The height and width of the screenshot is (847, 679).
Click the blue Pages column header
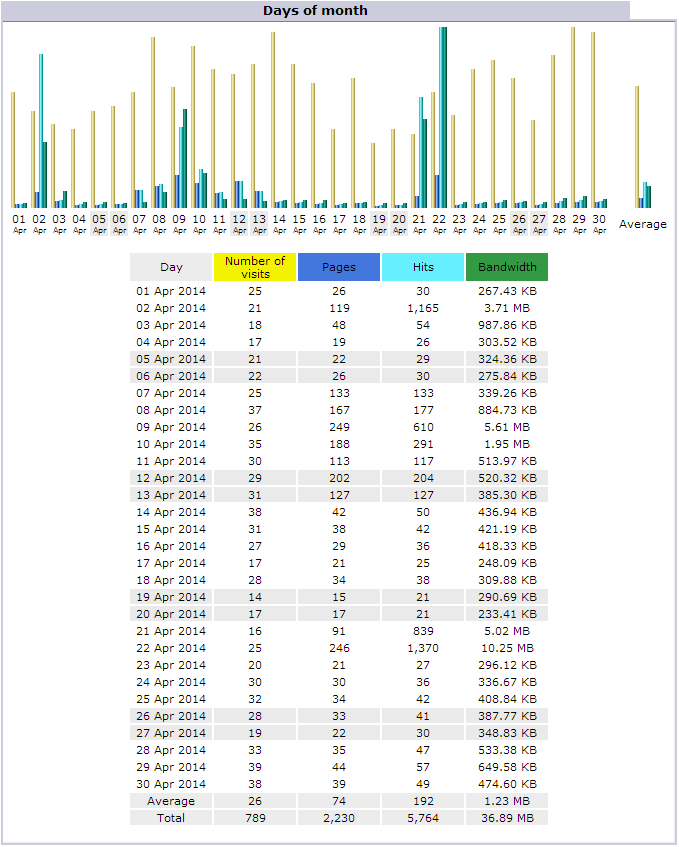pyautogui.click(x=338, y=267)
